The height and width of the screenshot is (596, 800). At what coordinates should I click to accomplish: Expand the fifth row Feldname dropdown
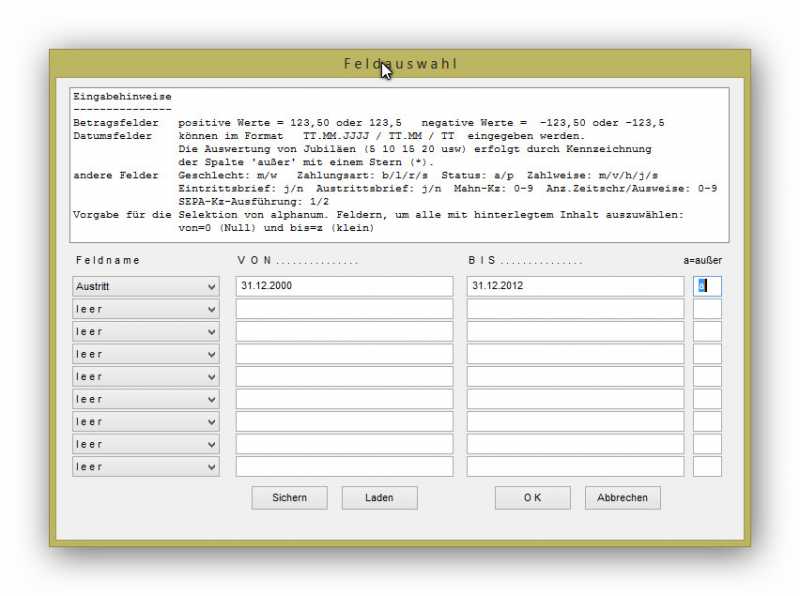click(x=146, y=376)
